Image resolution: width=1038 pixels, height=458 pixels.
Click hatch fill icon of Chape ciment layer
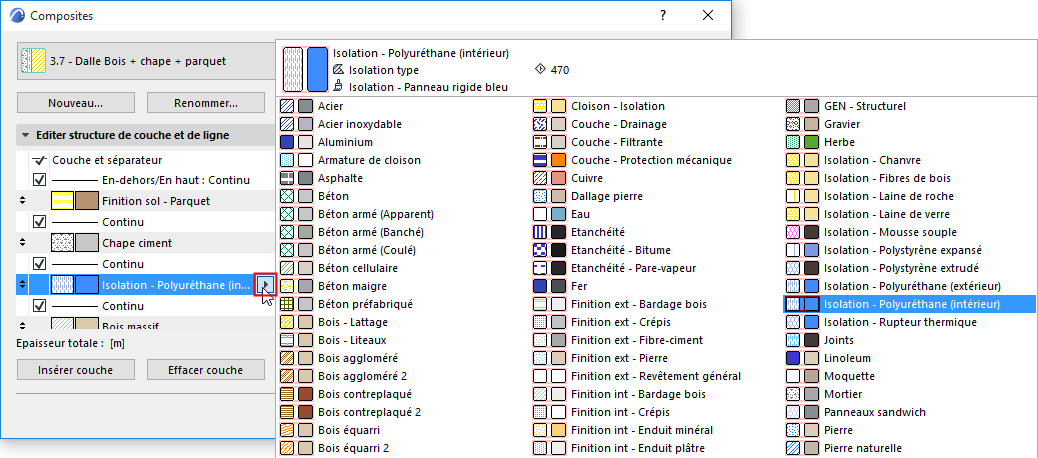62,243
